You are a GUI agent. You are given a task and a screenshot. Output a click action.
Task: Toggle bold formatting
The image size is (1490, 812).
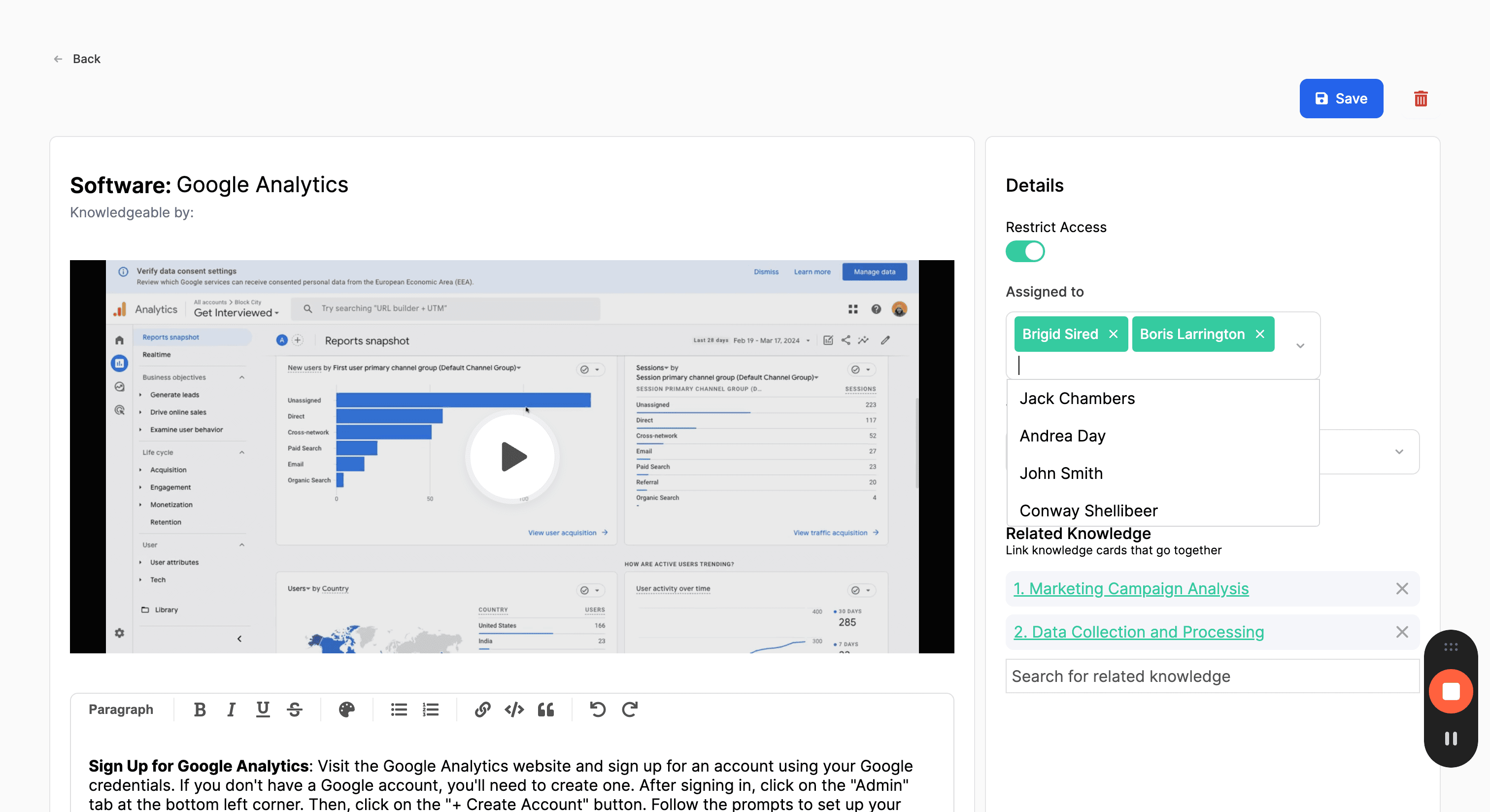200,710
